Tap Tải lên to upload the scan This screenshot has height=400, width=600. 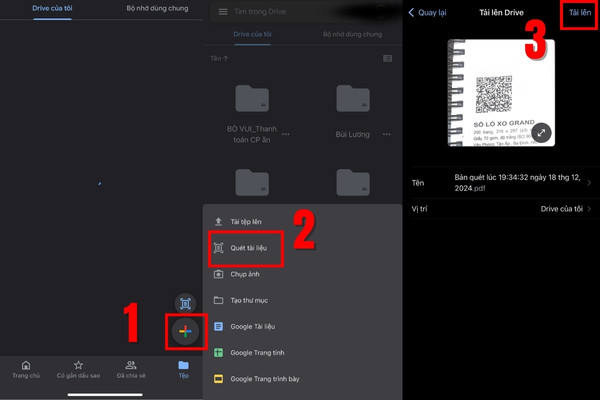point(580,13)
